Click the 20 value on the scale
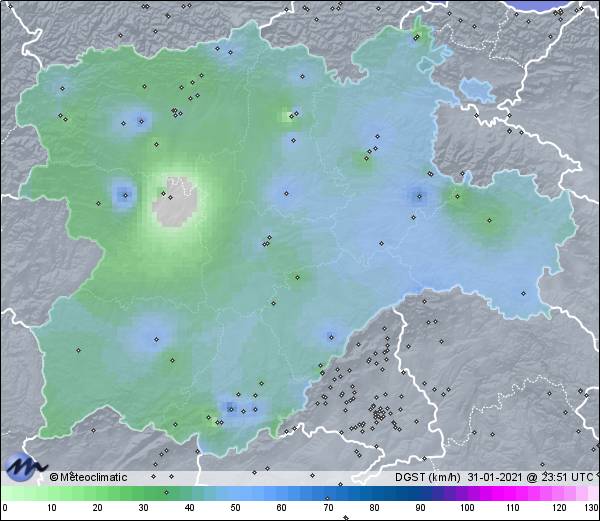600x521 pixels. tap(97, 508)
